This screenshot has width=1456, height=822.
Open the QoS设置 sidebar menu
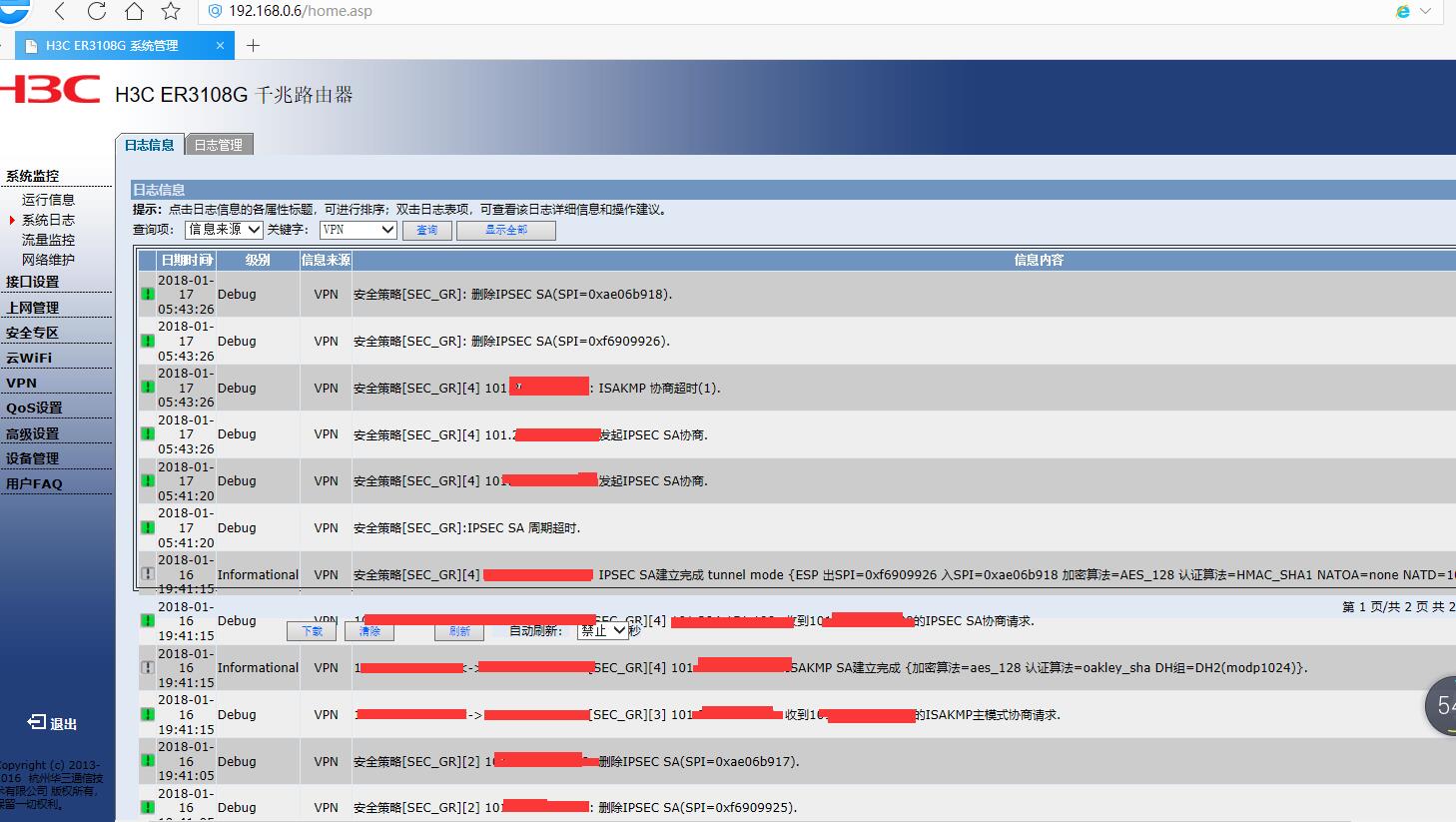click(x=34, y=408)
